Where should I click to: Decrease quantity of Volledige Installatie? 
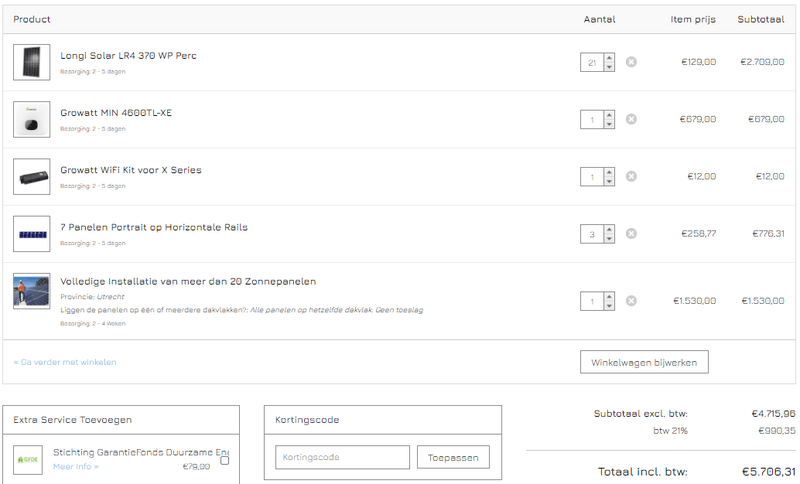tap(609, 305)
